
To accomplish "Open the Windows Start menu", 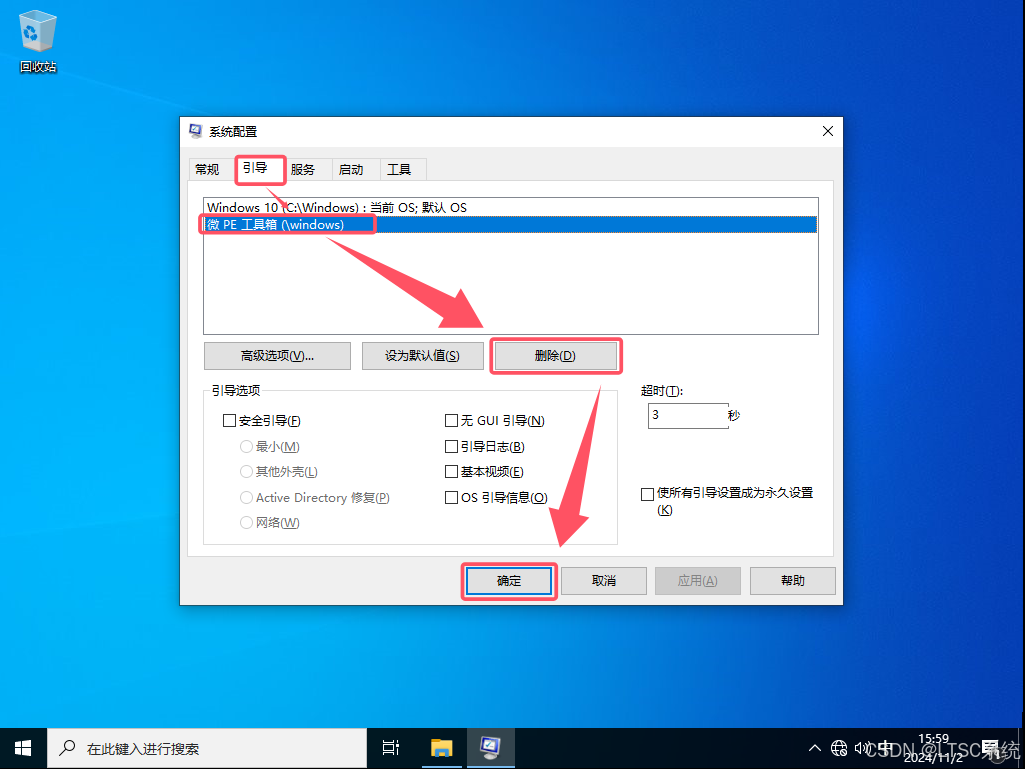I will tap(23, 748).
